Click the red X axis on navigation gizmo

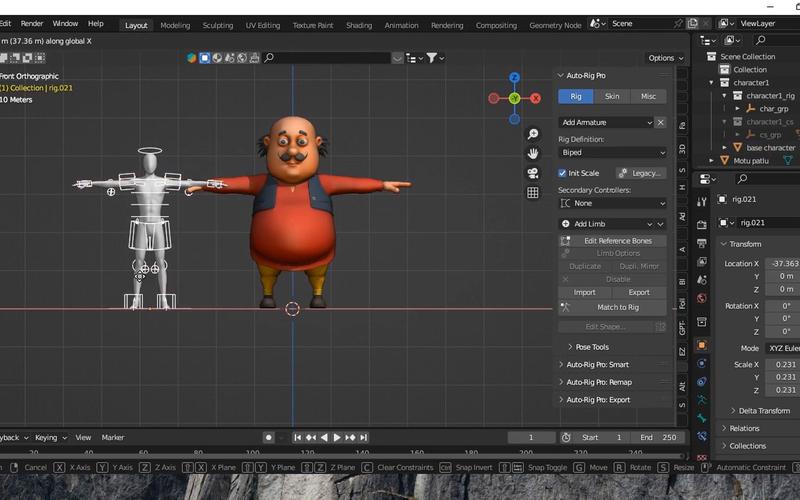point(535,98)
